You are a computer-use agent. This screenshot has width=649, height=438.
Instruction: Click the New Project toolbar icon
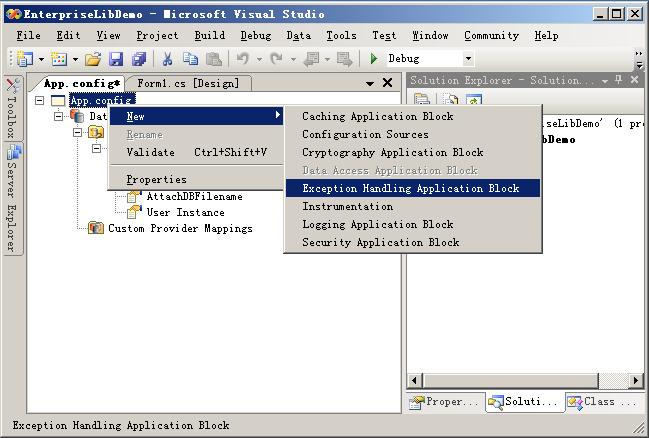(x=24, y=59)
